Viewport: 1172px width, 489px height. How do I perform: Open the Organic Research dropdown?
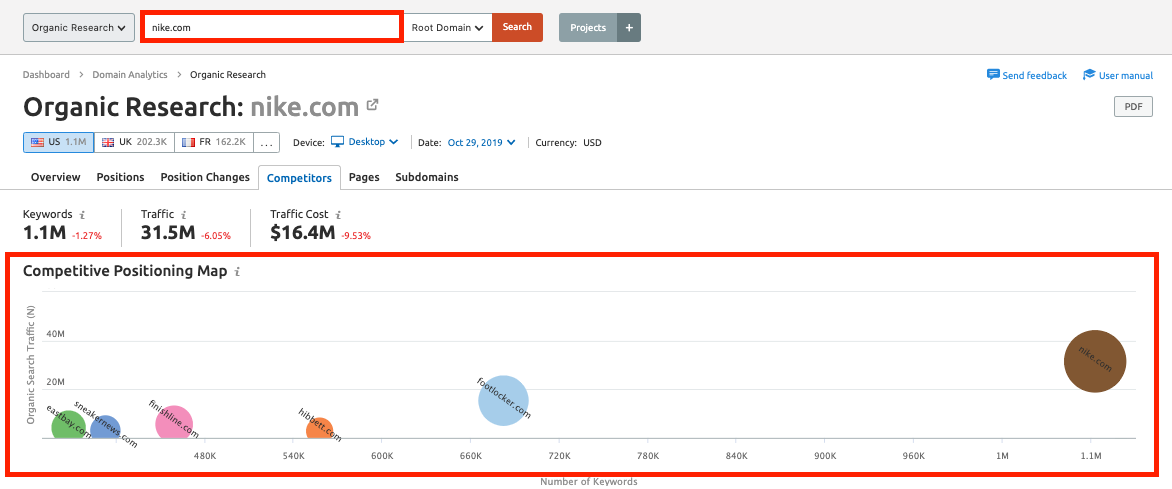[79, 28]
